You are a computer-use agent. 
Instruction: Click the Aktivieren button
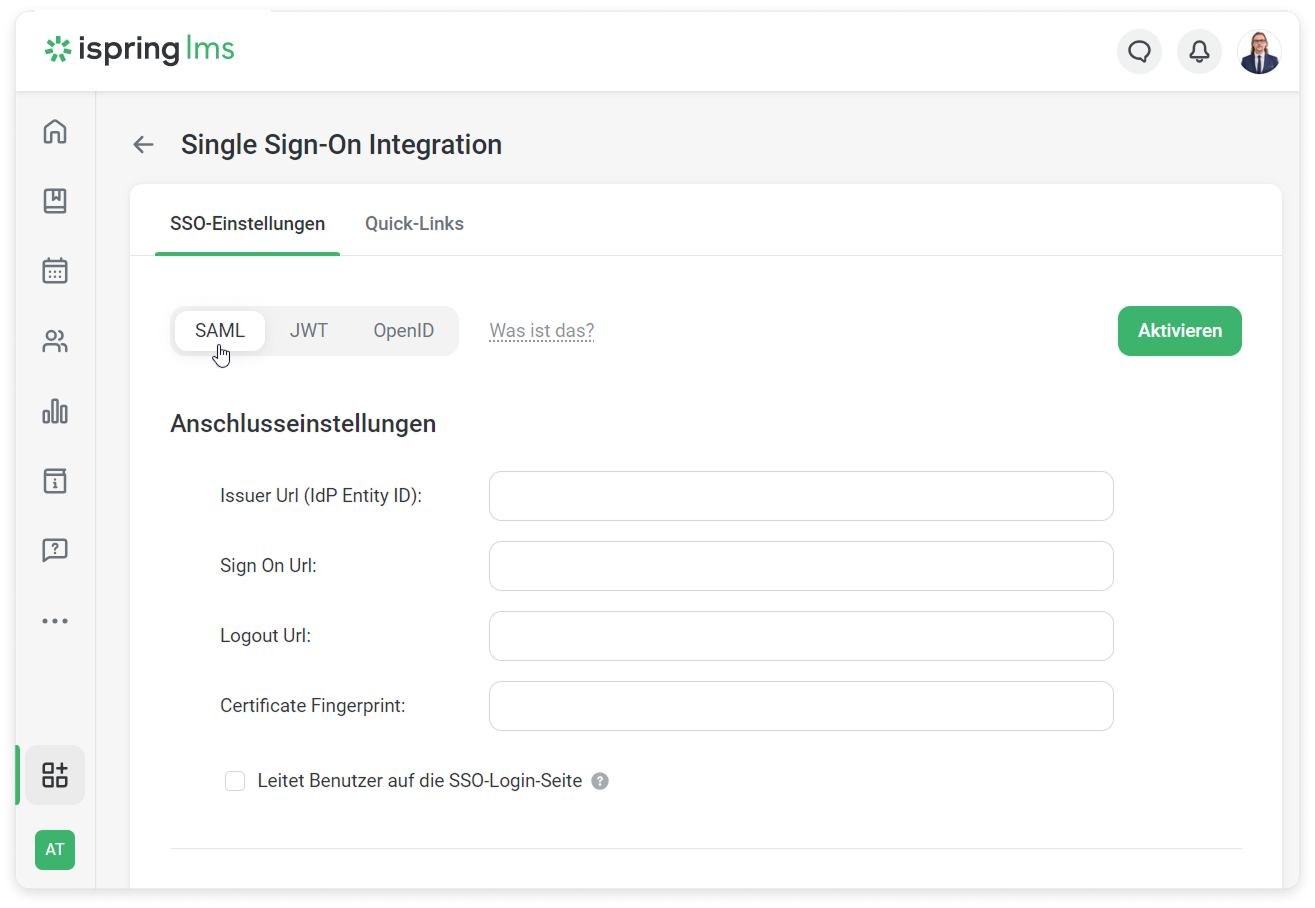pyautogui.click(x=1179, y=331)
